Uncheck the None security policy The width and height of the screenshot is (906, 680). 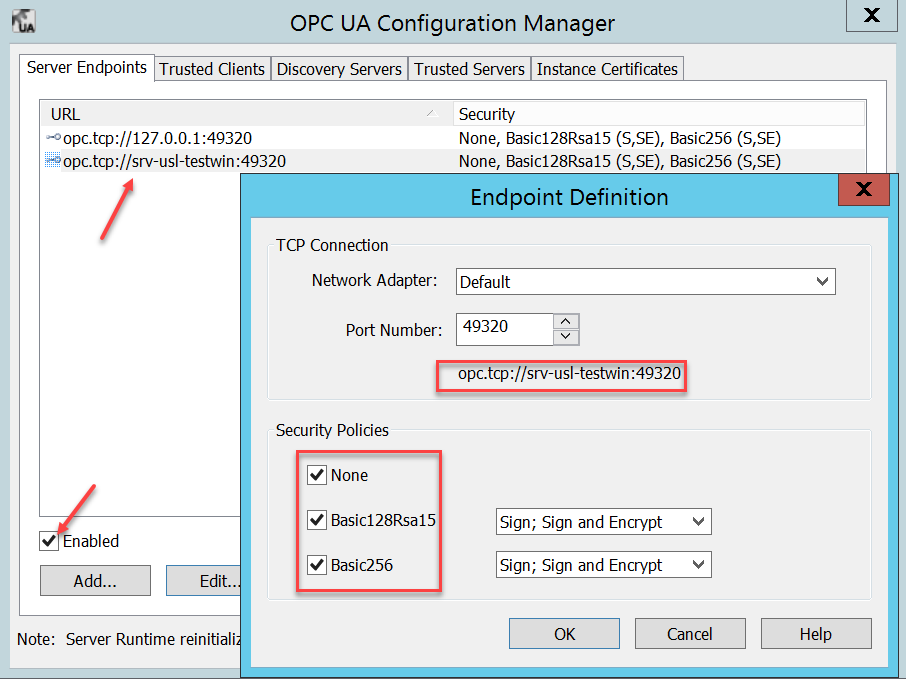317,475
